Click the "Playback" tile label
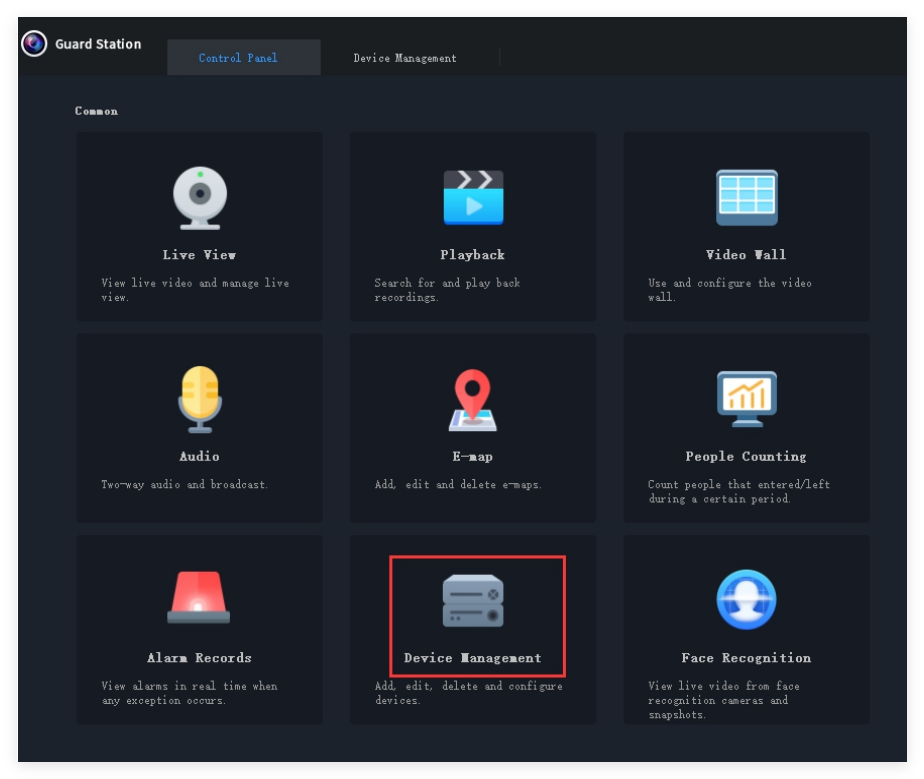The height and width of the screenshot is (779, 924). (473, 255)
